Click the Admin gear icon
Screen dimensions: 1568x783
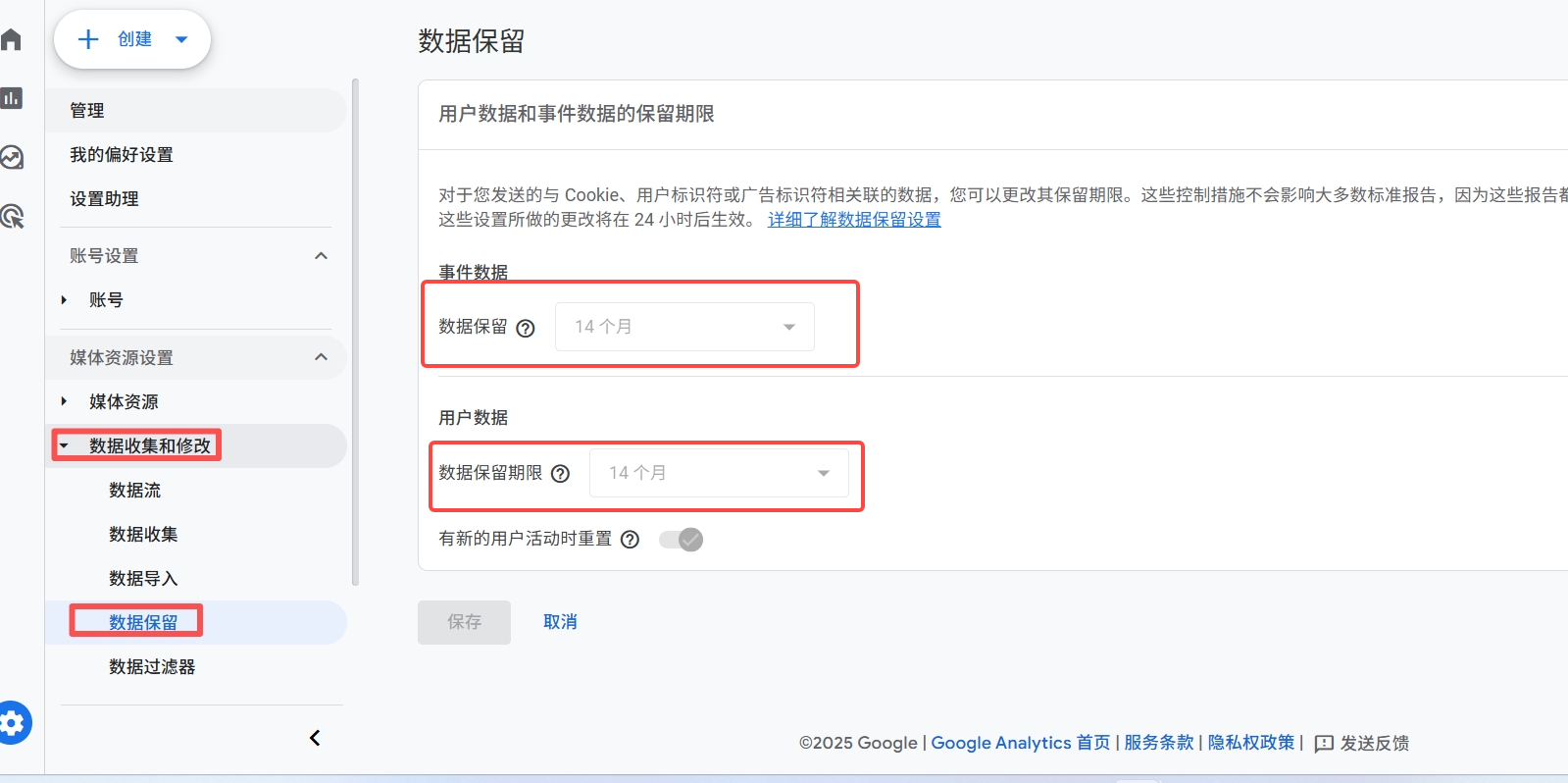click(14, 724)
